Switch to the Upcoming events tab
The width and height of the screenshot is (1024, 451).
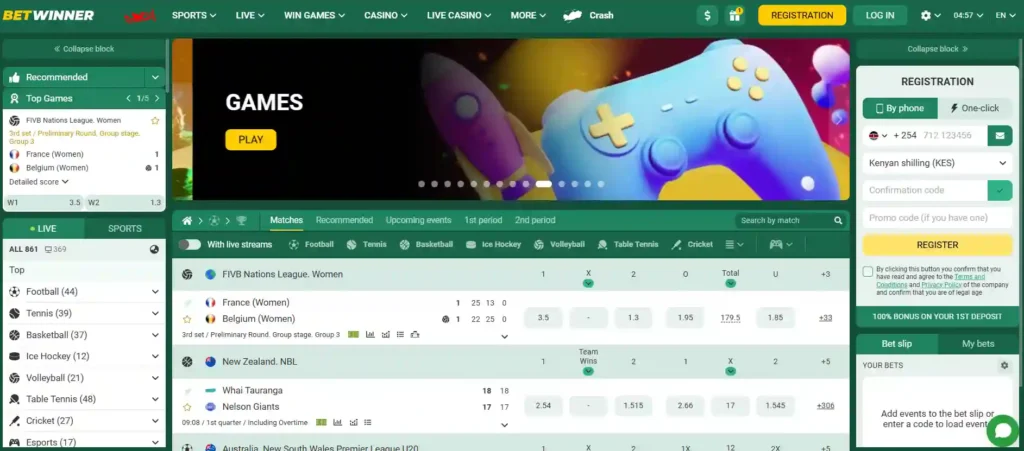[x=418, y=221]
